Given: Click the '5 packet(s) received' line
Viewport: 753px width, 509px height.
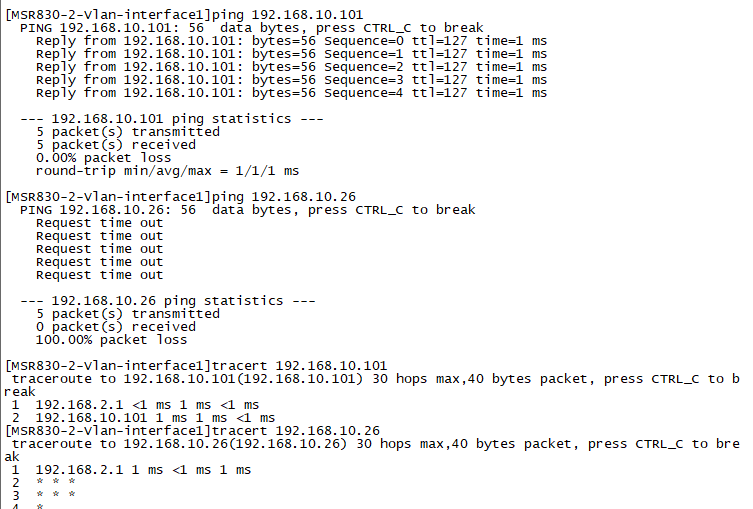Looking at the screenshot, I should pyautogui.click(x=115, y=144).
